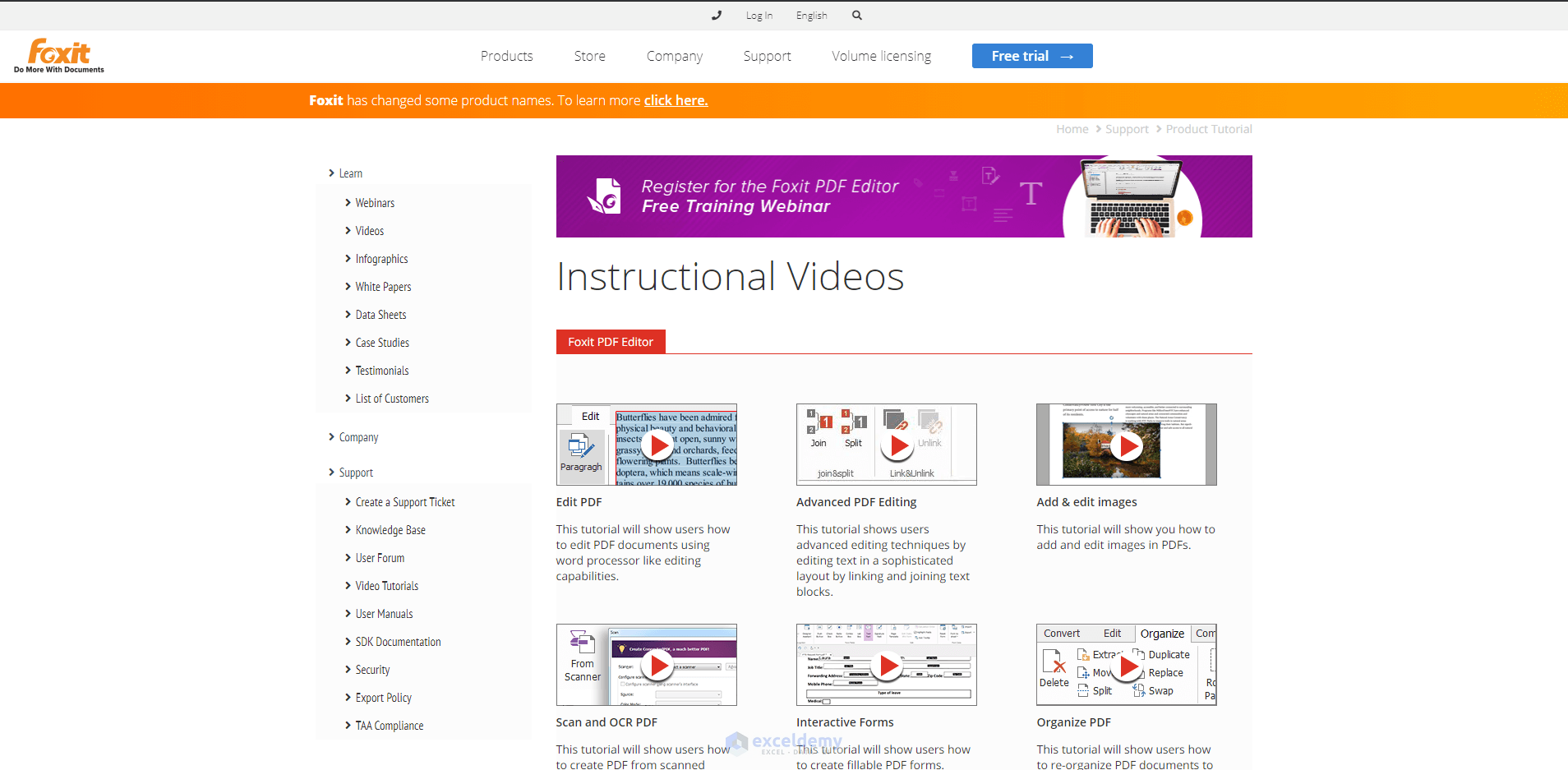This screenshot has width=1568, height=770.
Task: Go to Home breadcrumb
Action: click(x=1072, y=129)
